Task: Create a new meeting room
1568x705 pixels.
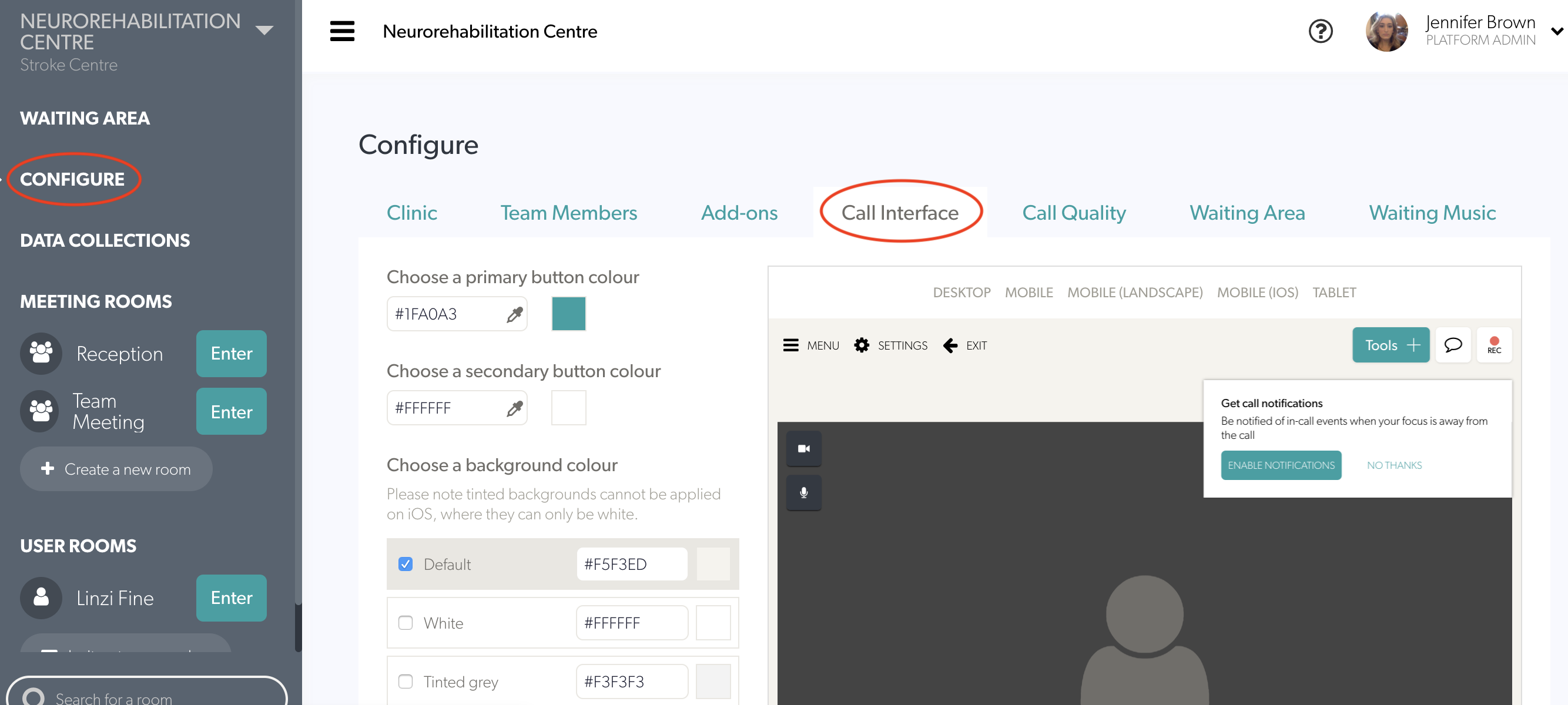Action: 116,469
